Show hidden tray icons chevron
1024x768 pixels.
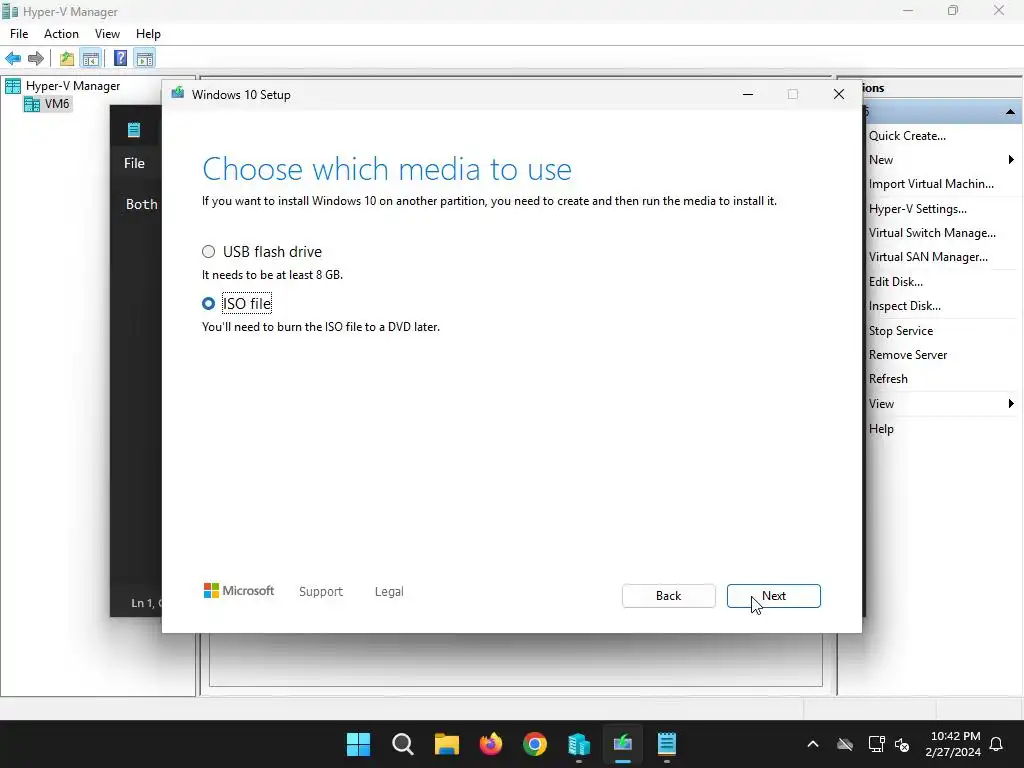[x=813, y=744]
